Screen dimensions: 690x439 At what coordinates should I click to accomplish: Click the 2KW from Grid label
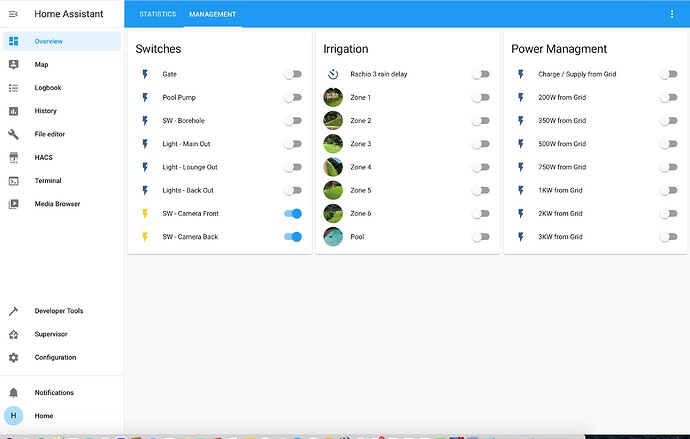point(560,214)
